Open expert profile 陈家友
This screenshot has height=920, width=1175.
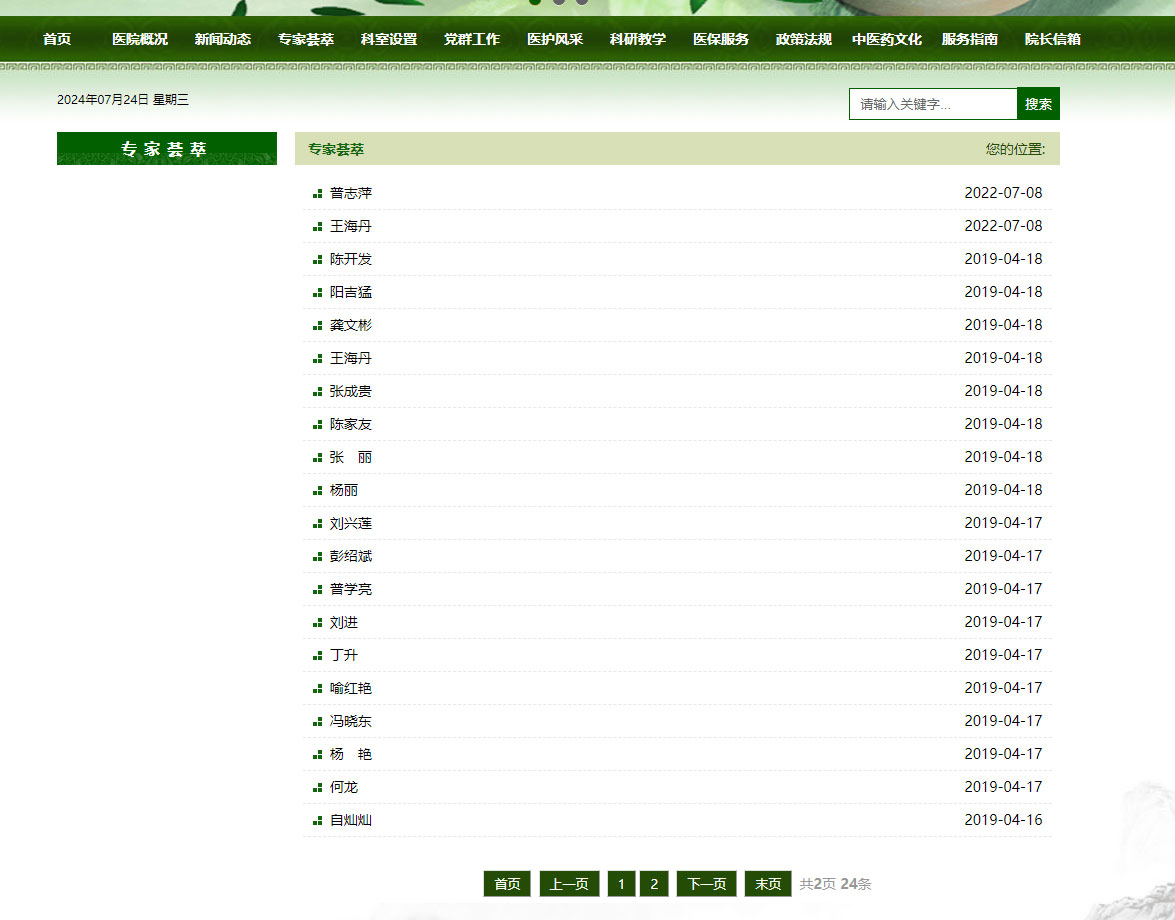[351, 424]
